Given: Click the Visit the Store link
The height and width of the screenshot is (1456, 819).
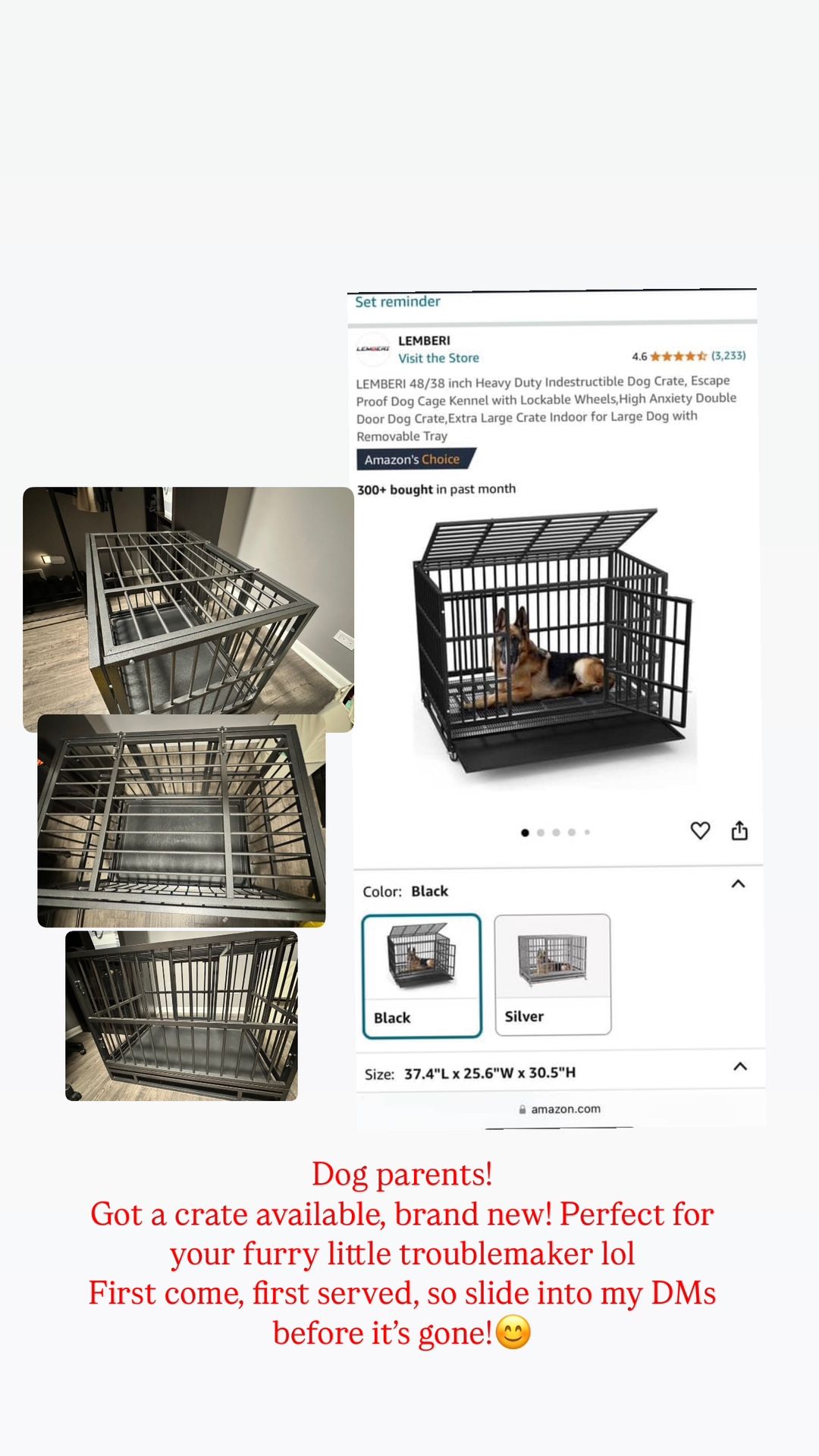Looking at the screenshot, I should point(438,358).
